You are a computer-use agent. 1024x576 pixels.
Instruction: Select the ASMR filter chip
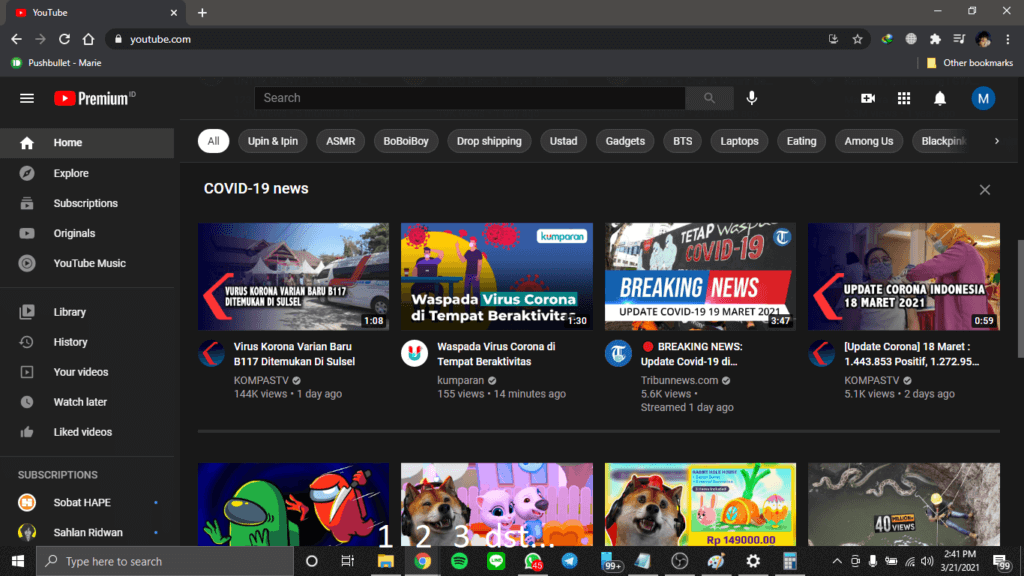(x=340, y=141)
